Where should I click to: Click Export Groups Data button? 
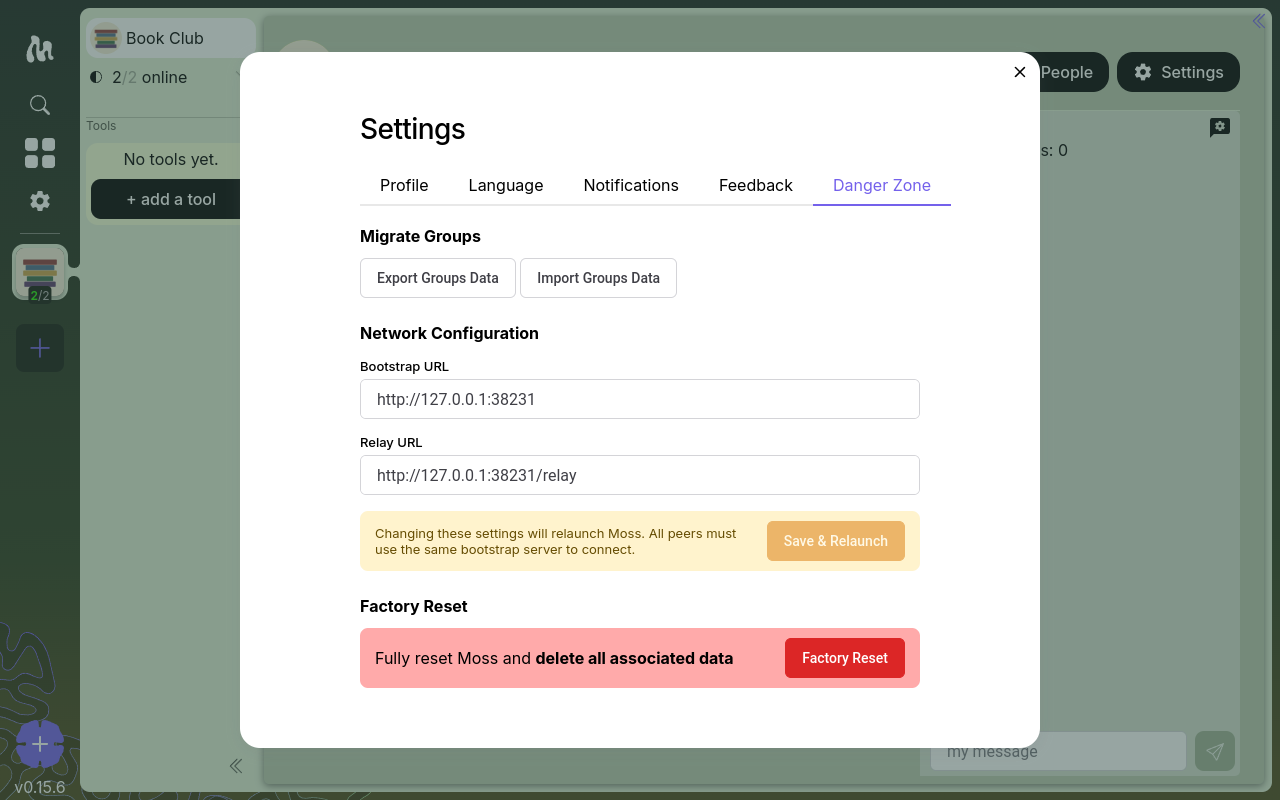click(438, 278)
